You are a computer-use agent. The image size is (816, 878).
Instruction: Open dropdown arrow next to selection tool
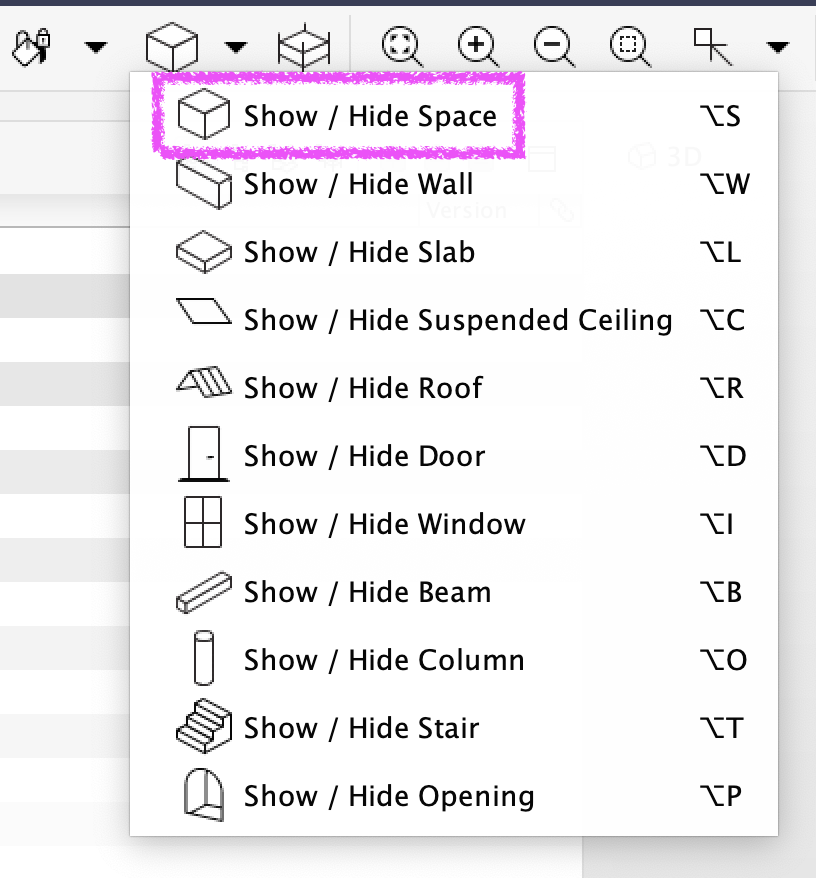click(x=778, y=47)
